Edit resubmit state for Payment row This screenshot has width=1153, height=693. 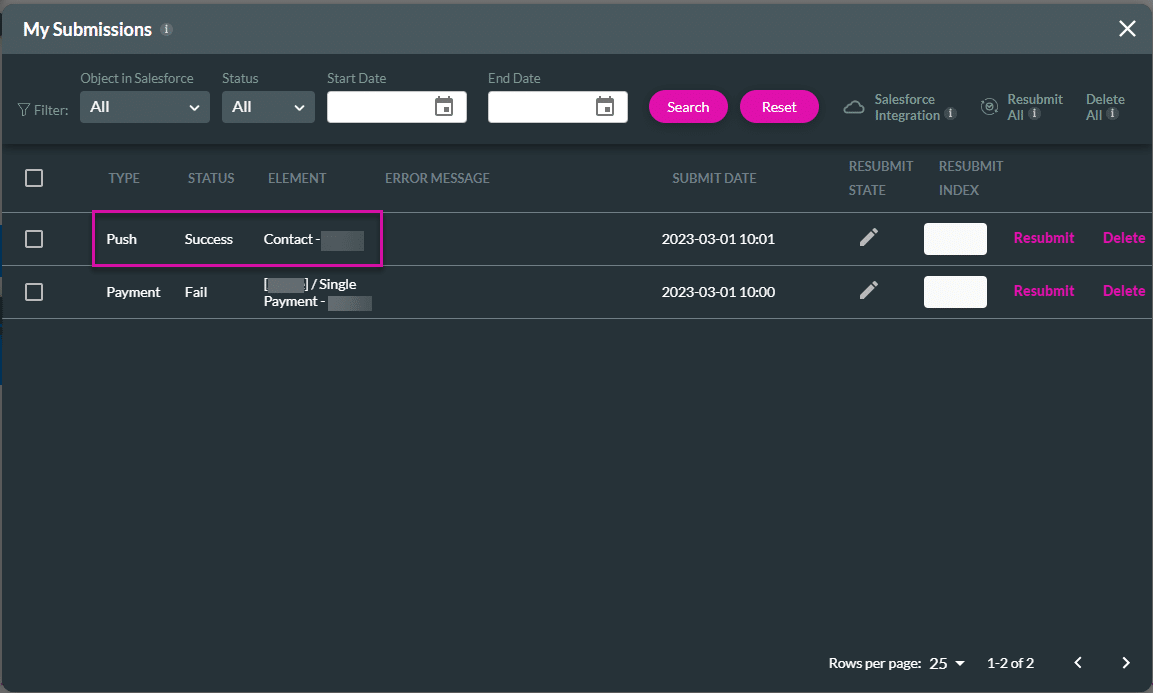coord(869,290)
